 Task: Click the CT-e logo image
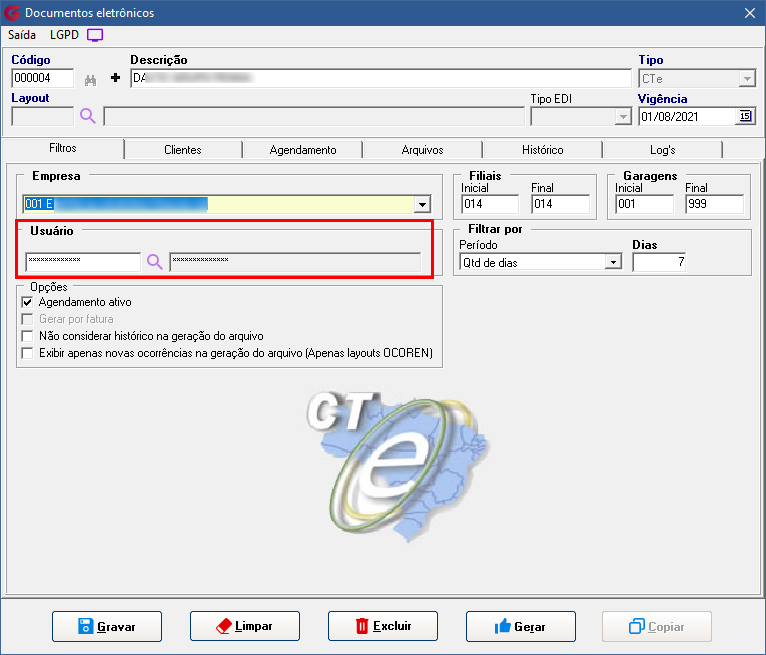(399, 466)
